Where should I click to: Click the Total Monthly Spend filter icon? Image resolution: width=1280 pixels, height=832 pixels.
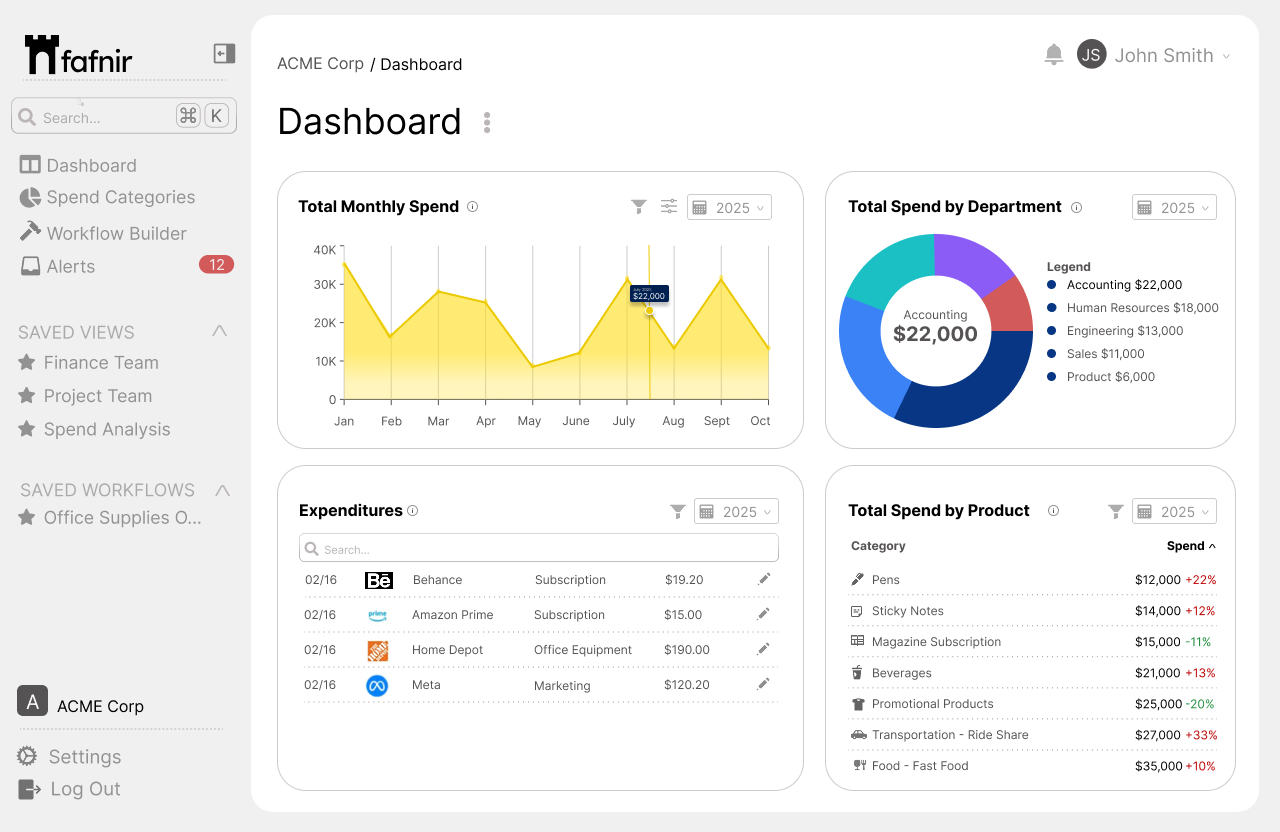(639, 207)
